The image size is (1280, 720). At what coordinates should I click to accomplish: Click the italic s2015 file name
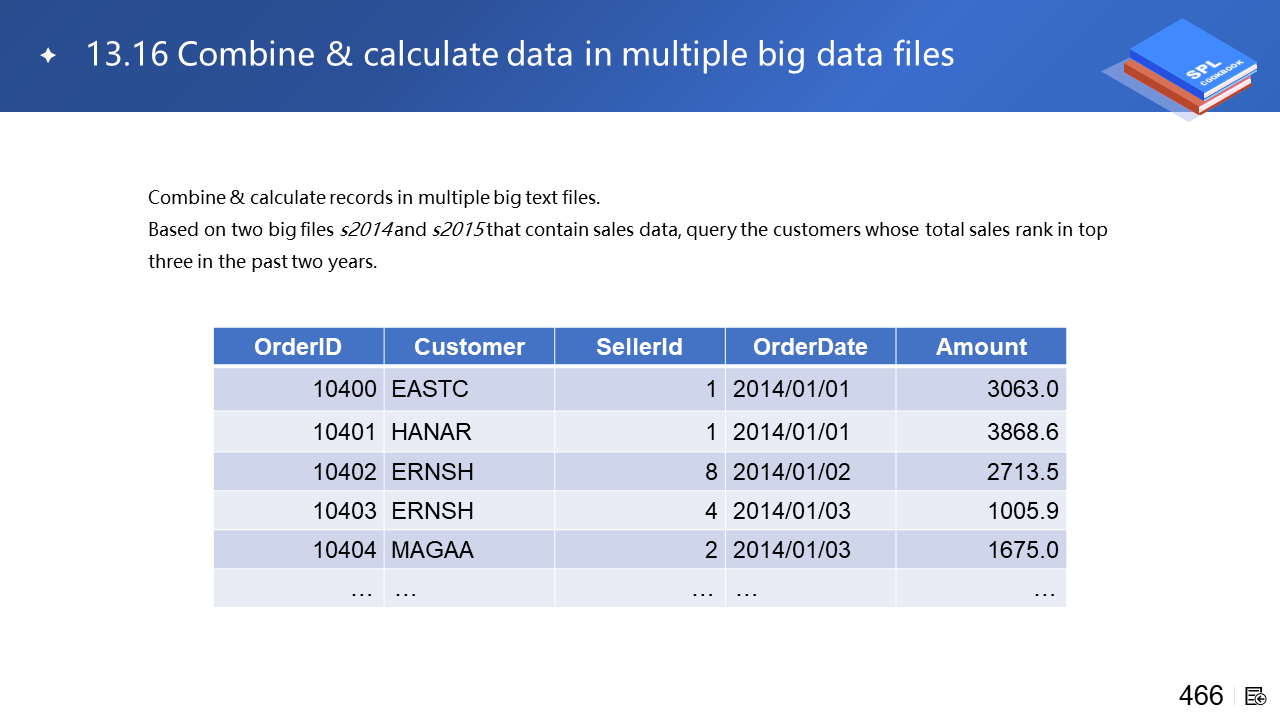(458, 230)
